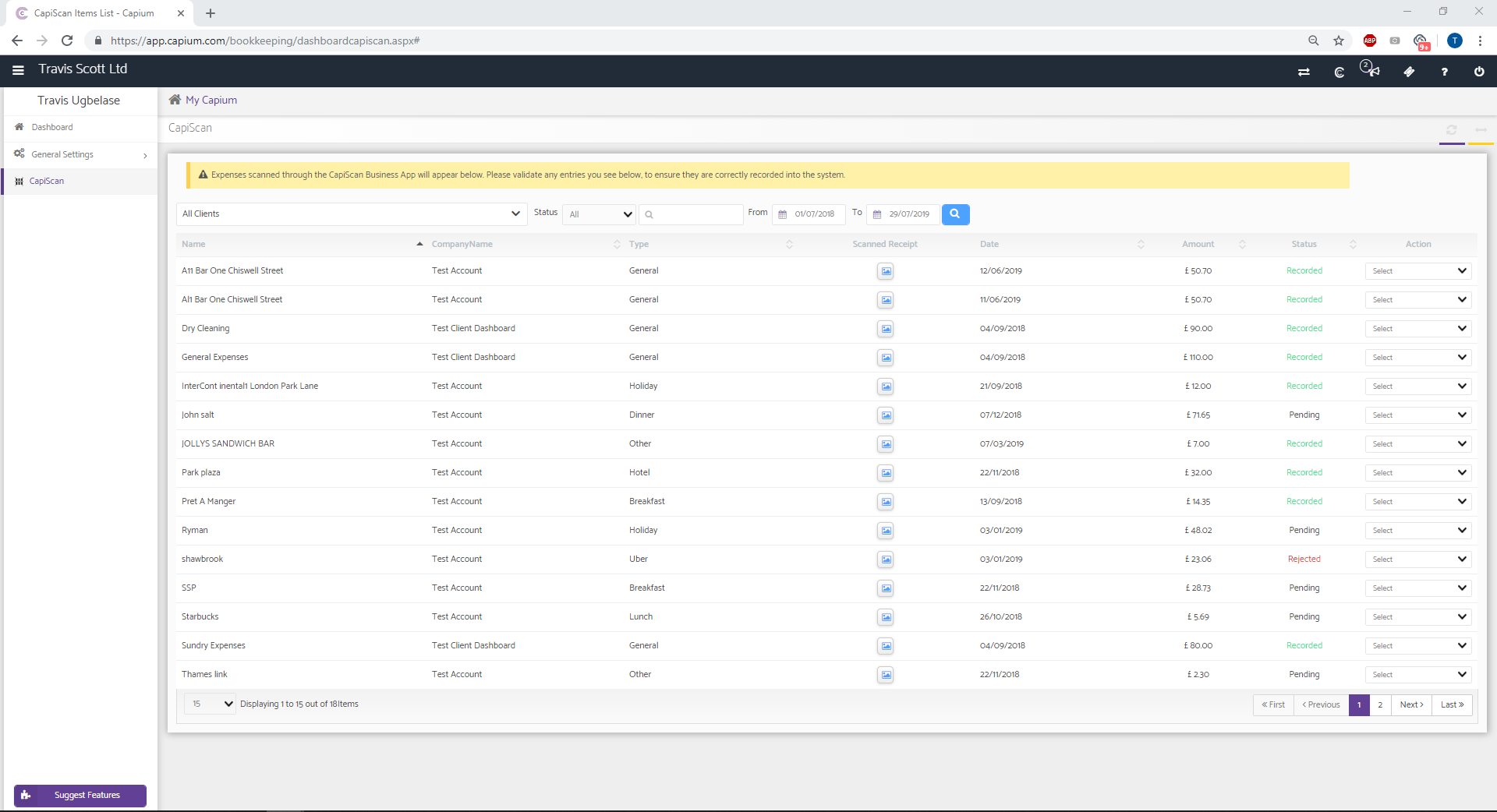This screenshot has height=812, width=1497.
Task: View scanned receipt for Thames link
Action: pos(886,675)
